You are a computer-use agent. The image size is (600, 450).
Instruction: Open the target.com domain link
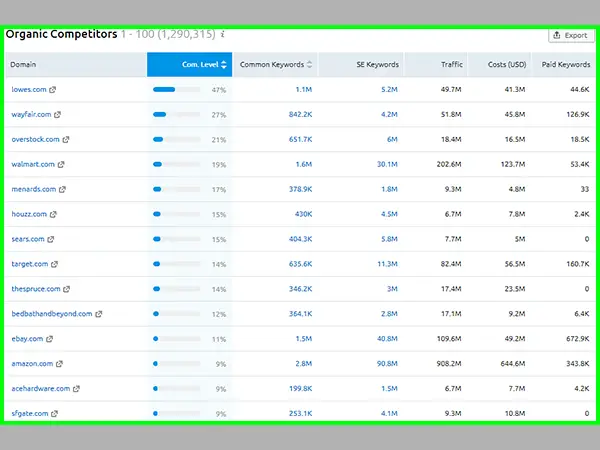click(x=30, y=264)
